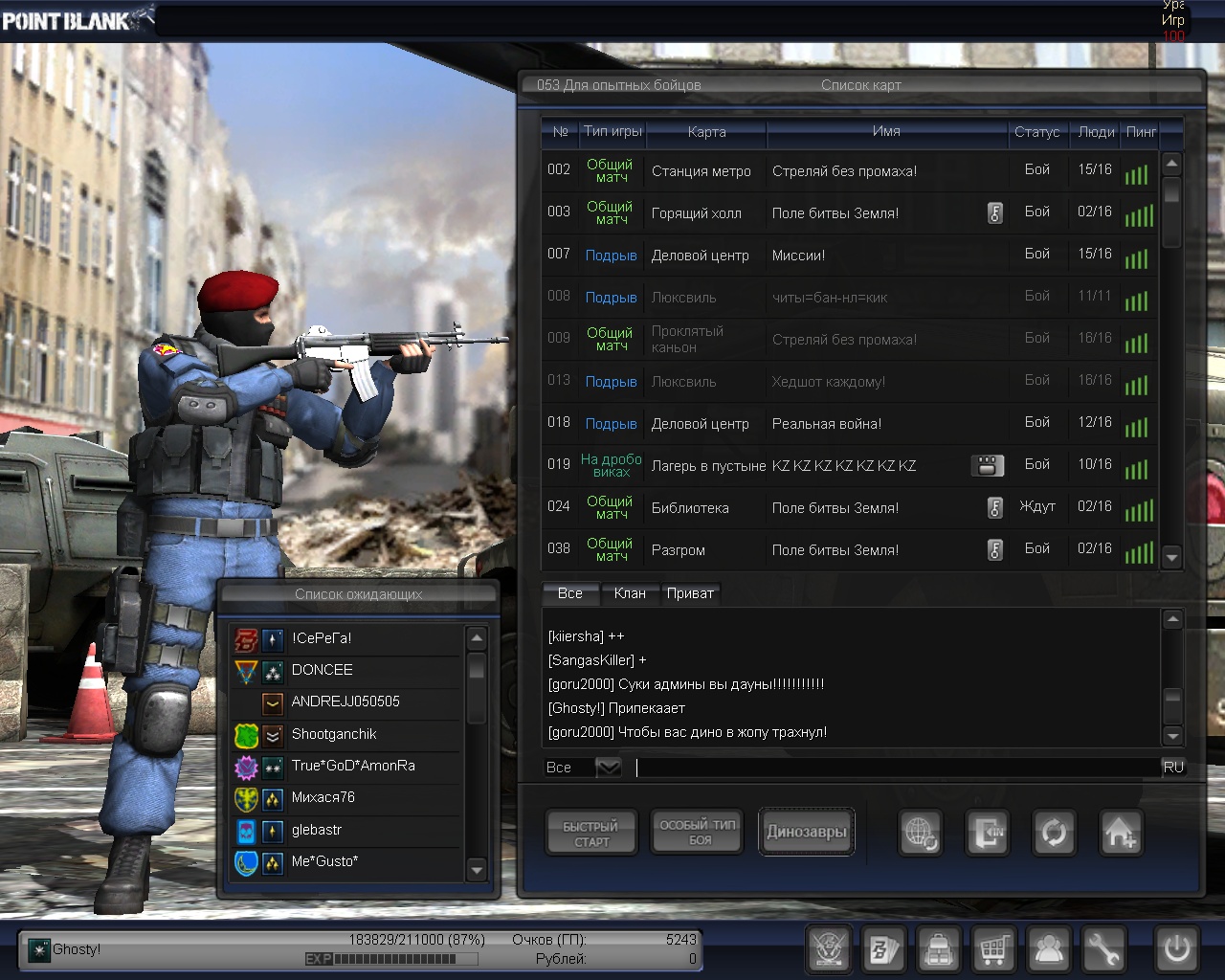Open the clan emblem icon
Image resolution: width=1225 pixels, height=980 pixels.
click(829, 949)
